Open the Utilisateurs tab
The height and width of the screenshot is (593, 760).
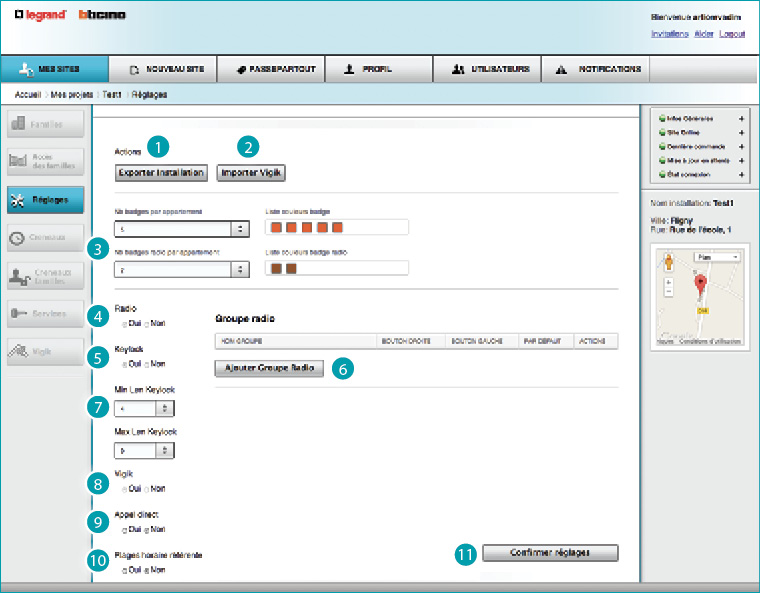point(490,70)
